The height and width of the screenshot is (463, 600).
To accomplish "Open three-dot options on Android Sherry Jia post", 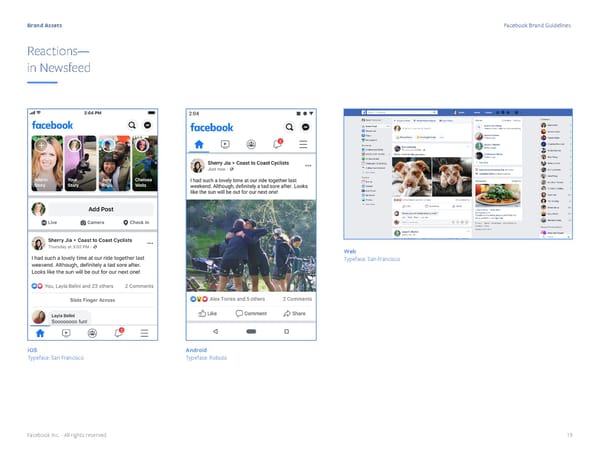I will pyautogui.click(x=308, y=166).
